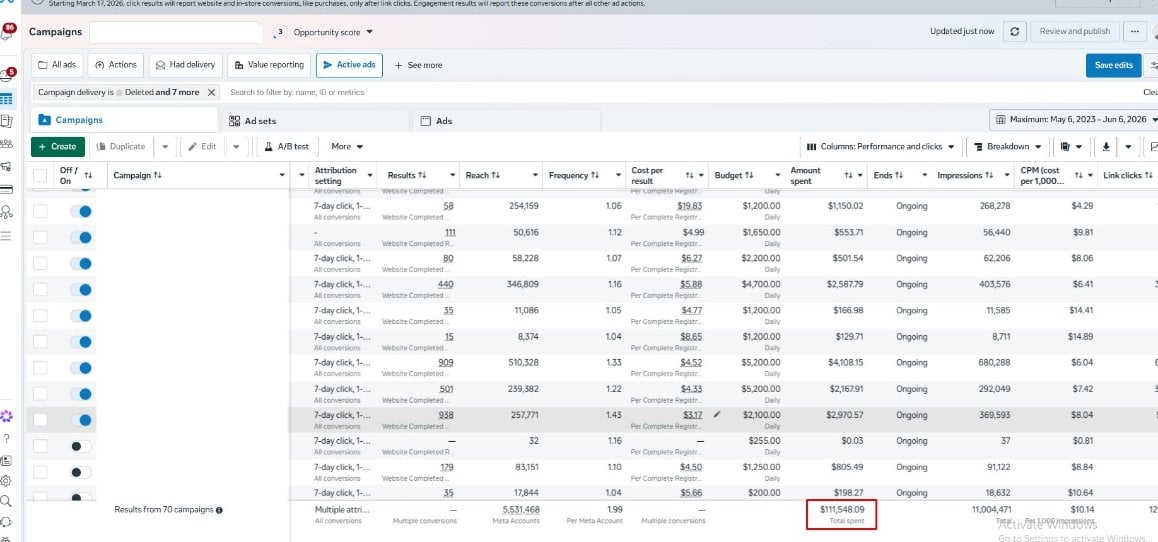Screen dimensions: 1158x542
Task: Sort by Impressions column arrows
Action: [990, 175]
